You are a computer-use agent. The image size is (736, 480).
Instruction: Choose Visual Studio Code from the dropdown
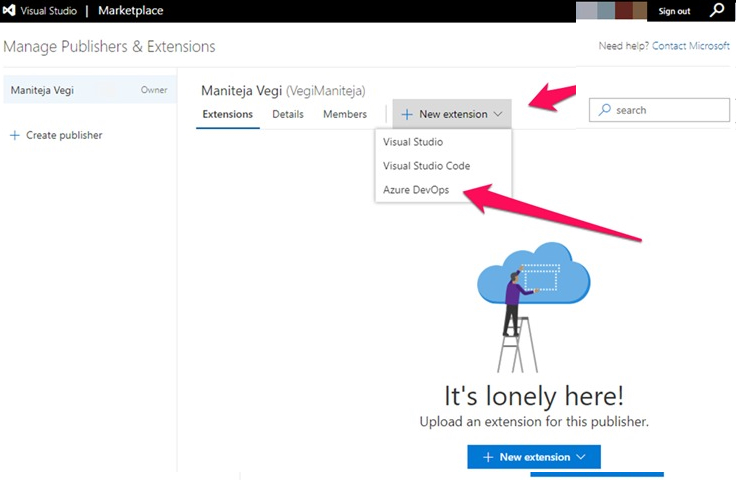pos(426,166)
